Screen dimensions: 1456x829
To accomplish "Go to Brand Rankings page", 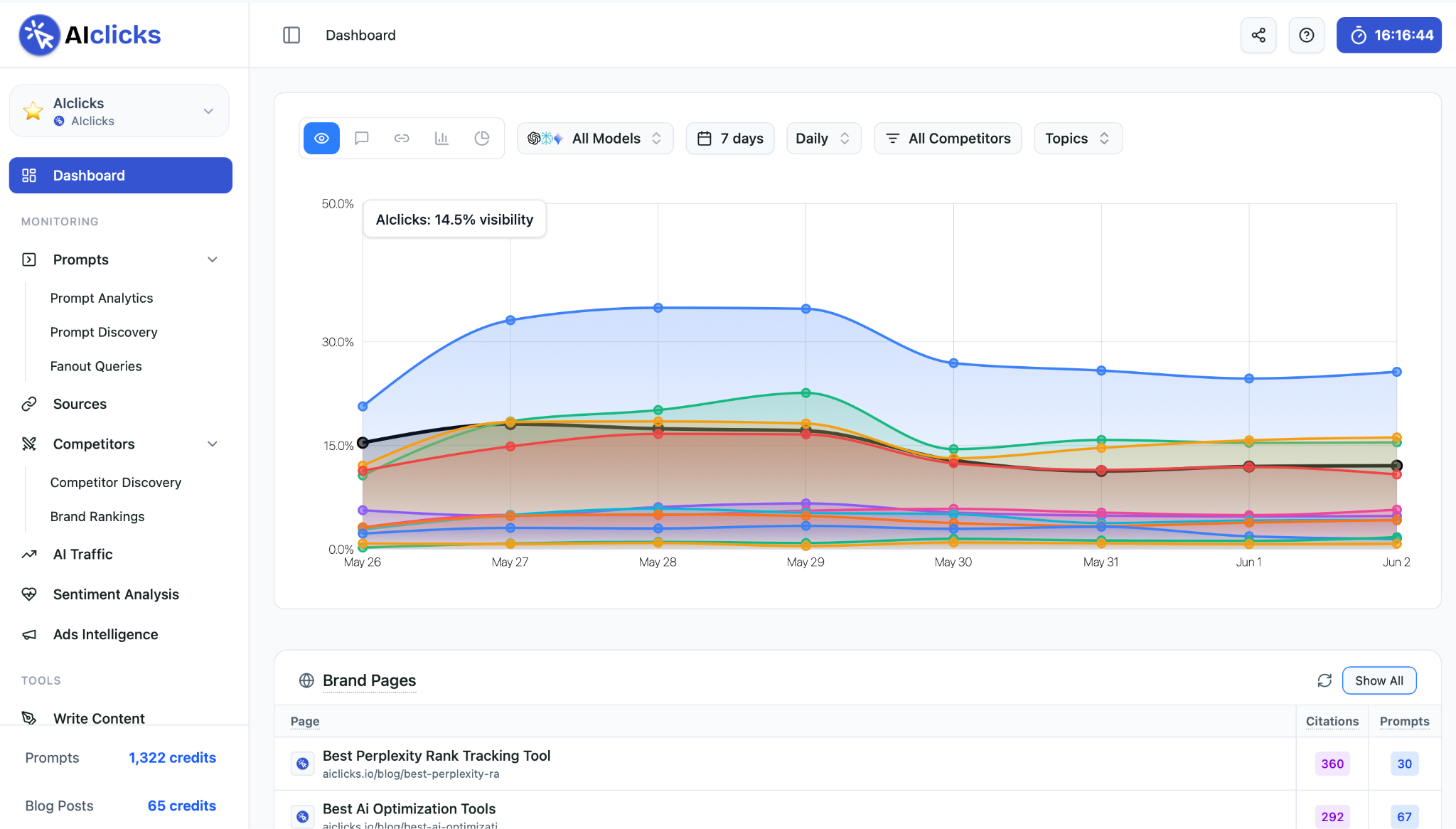I will point(97,516).
